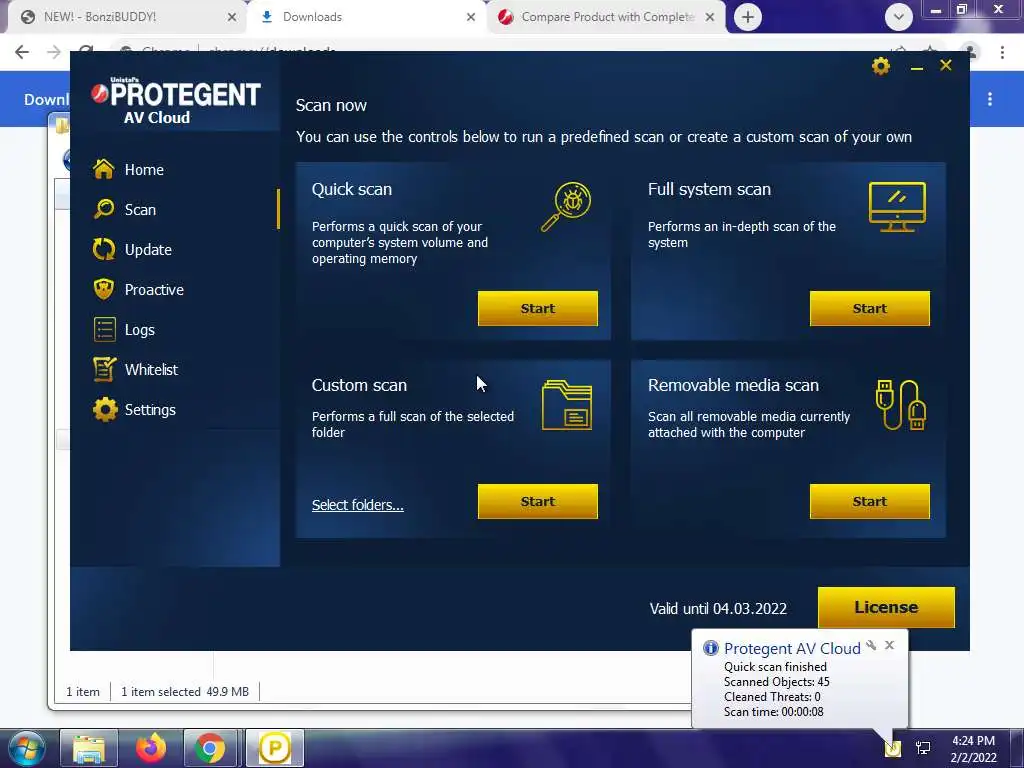Launch Firefox from the taskbar
This screenshot has height=768, width=1024.
point(151,748)
